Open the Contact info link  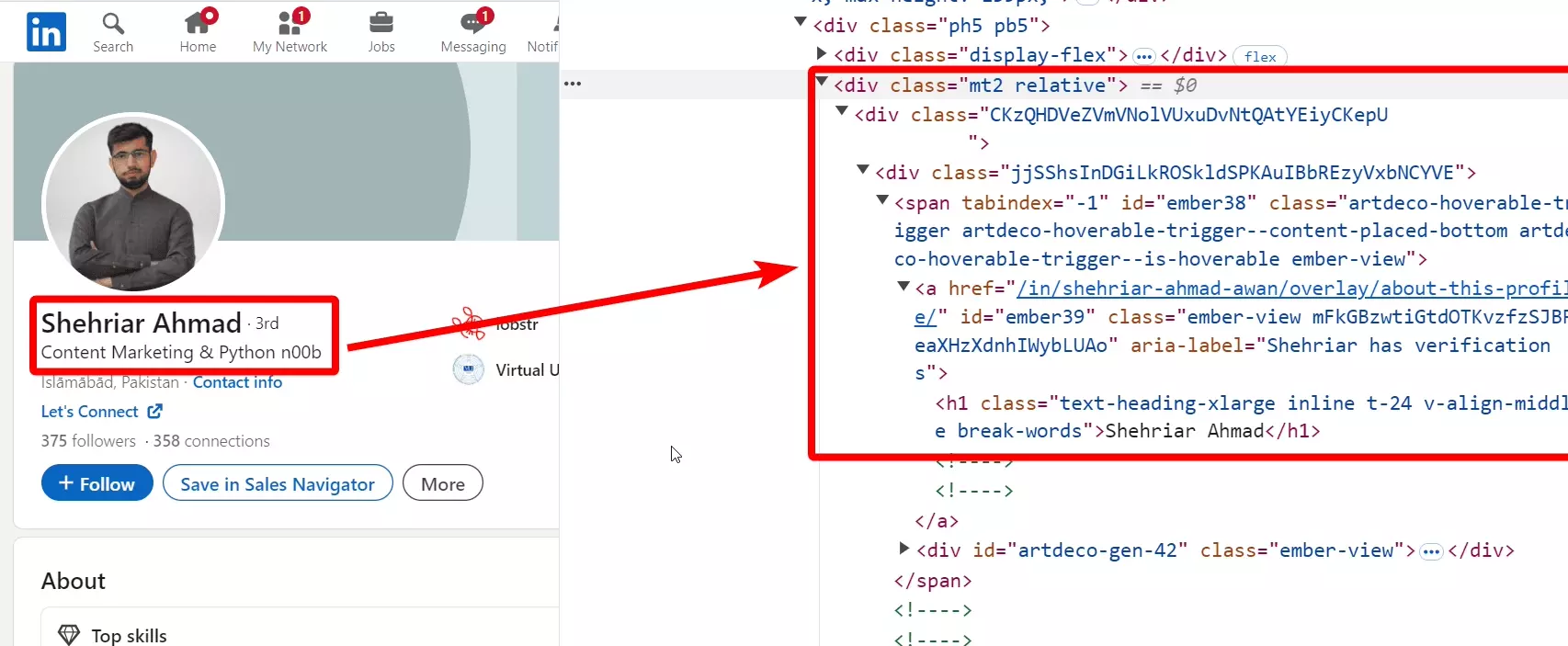[237, 382]
